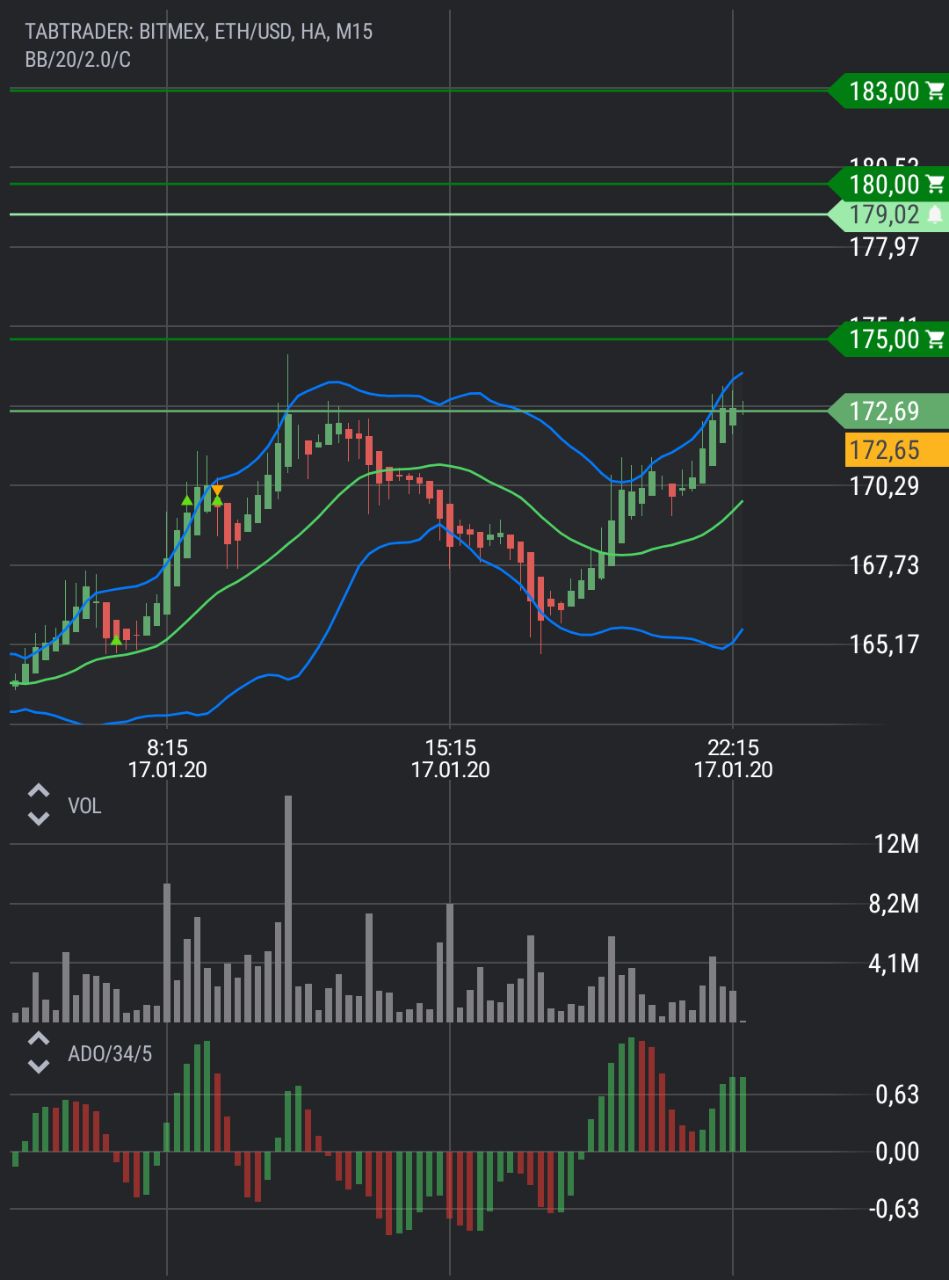
Task: Select the green 172,69 price marker
Action: [x=888, y=411]
